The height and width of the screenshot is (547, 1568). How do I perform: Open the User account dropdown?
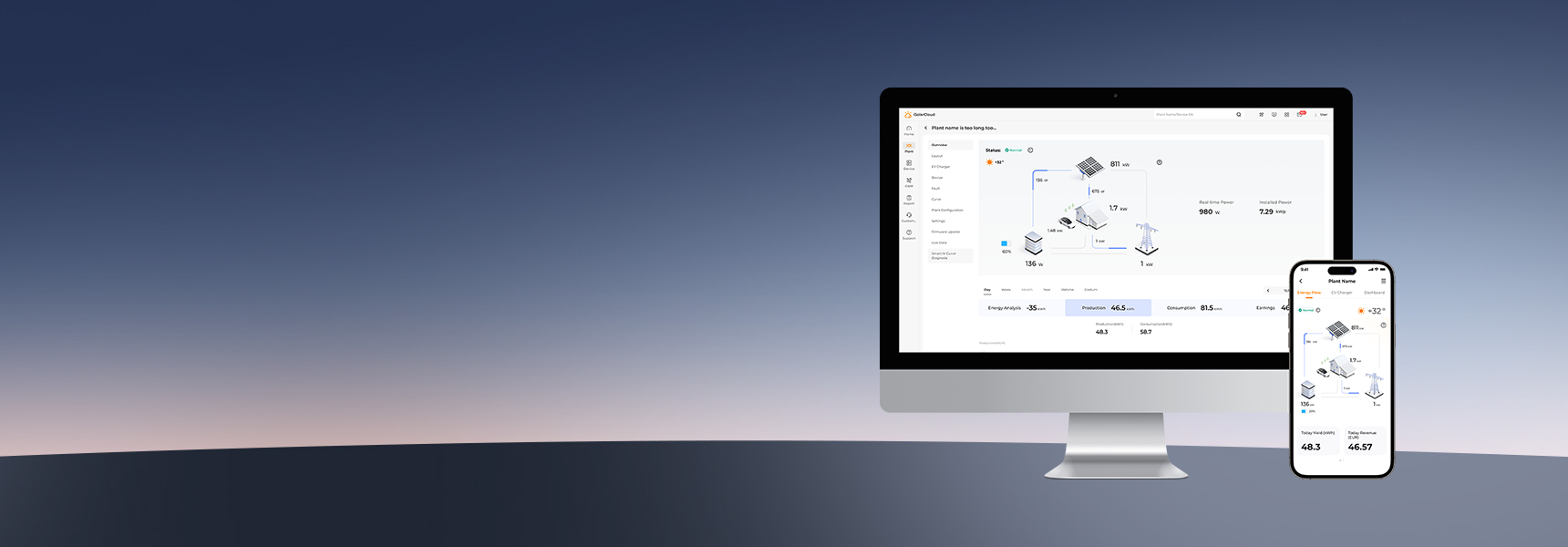coord(1322,115)
